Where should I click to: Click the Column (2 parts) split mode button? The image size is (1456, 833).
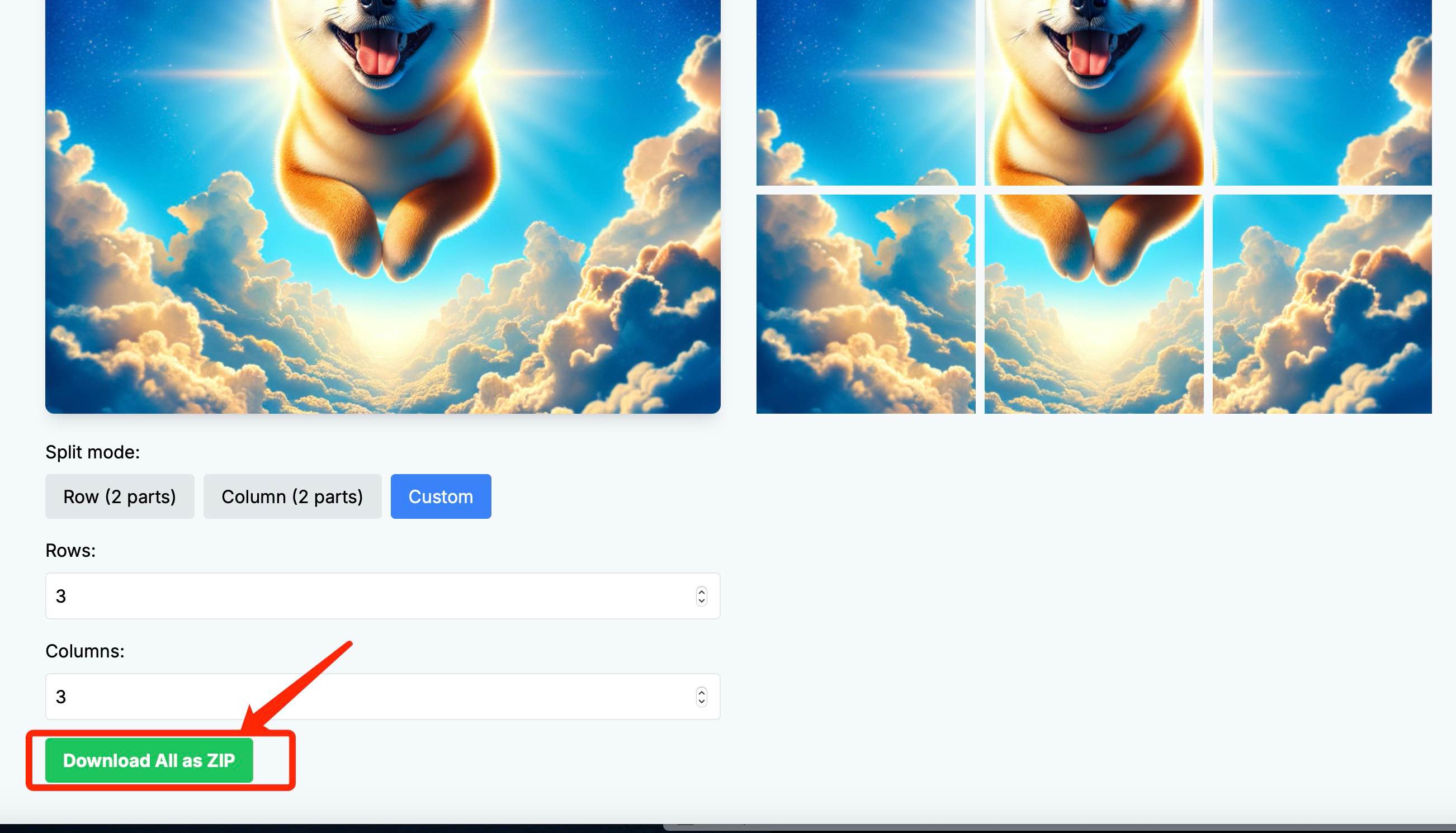click(292, 496)
